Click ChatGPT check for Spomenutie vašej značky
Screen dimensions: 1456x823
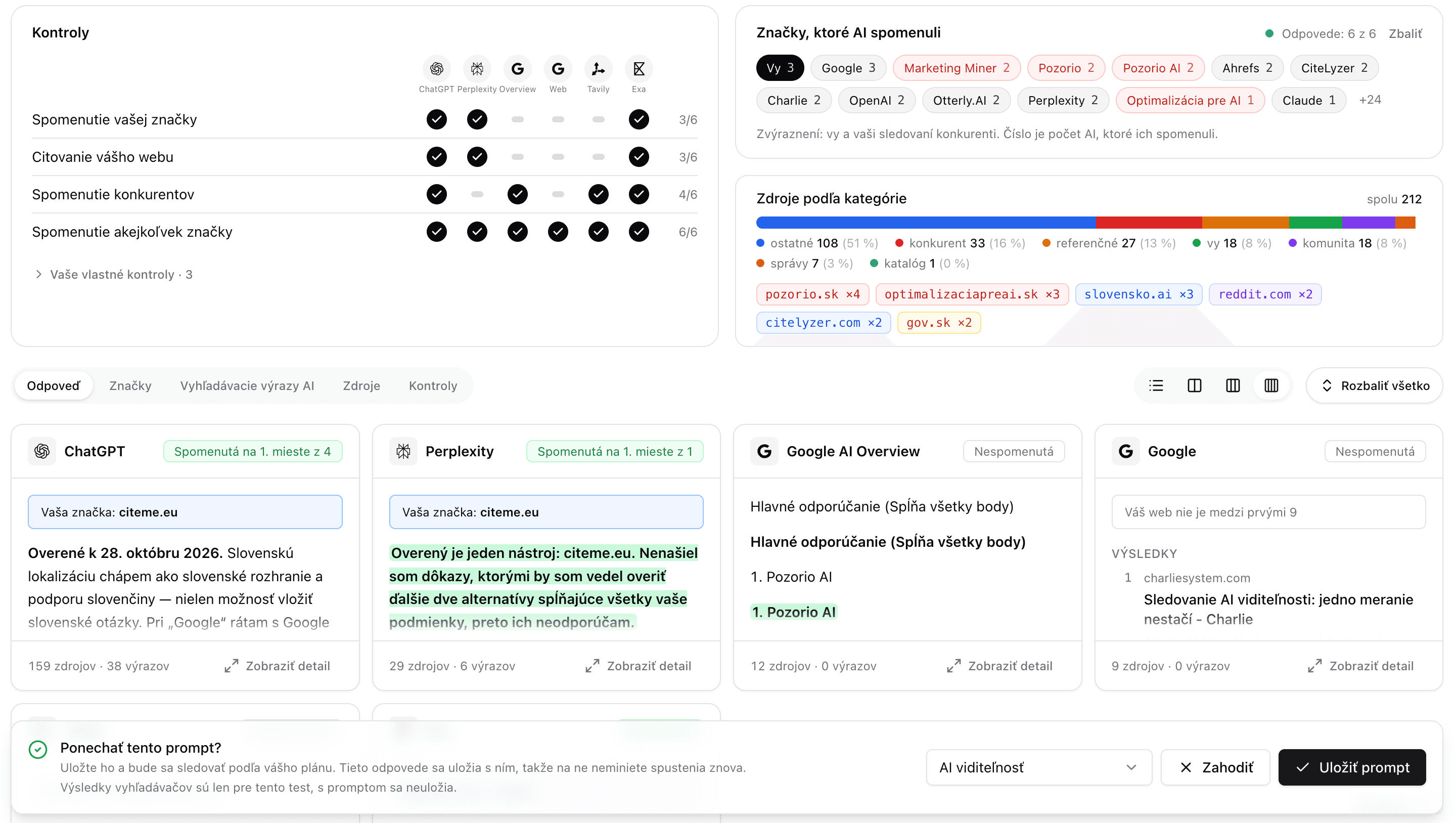coord(436,119)
